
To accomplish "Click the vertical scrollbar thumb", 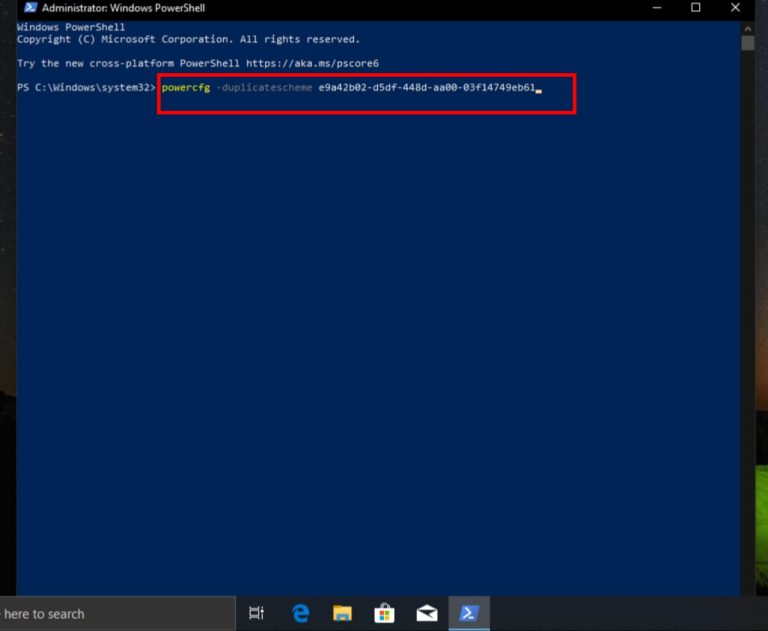I will [x=747, y=43].
